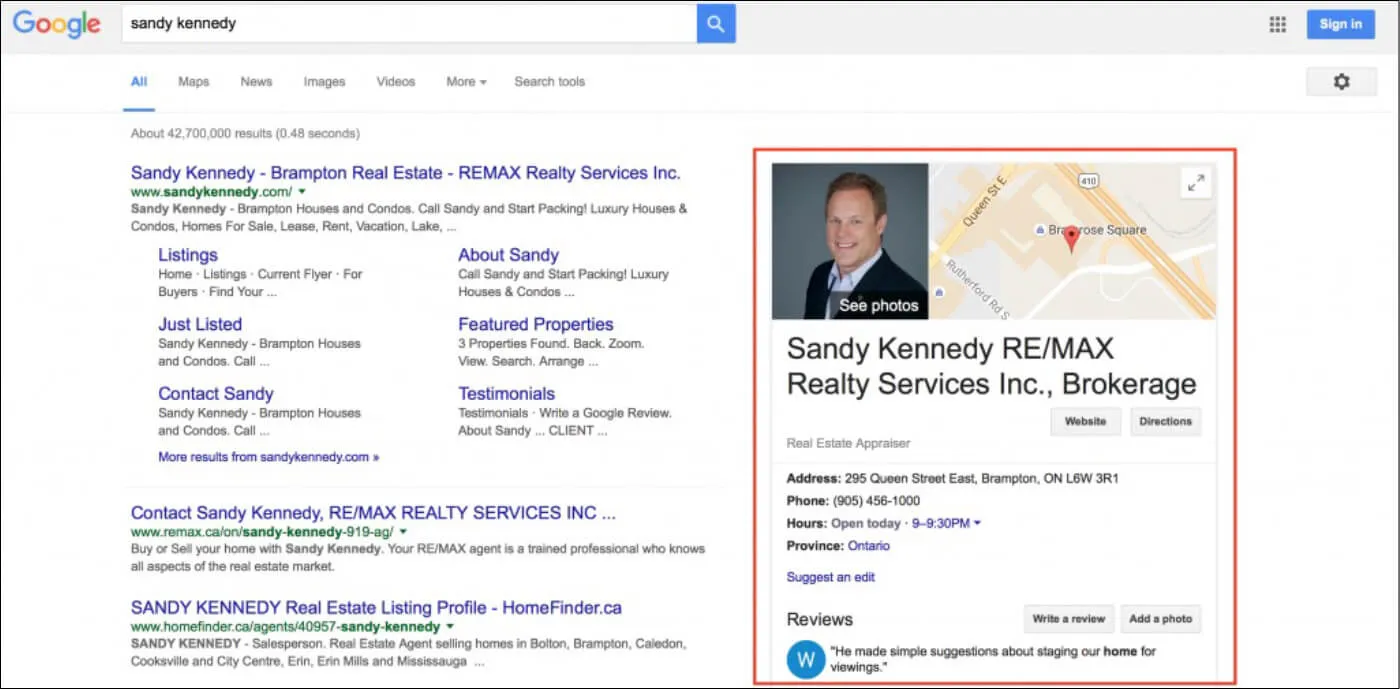Open Search tools

549,82
